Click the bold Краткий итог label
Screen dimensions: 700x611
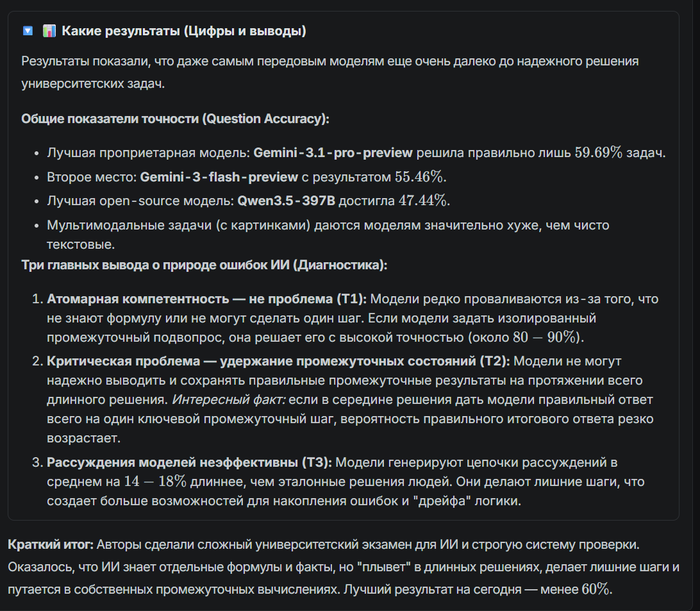click(x=50, y=544)
